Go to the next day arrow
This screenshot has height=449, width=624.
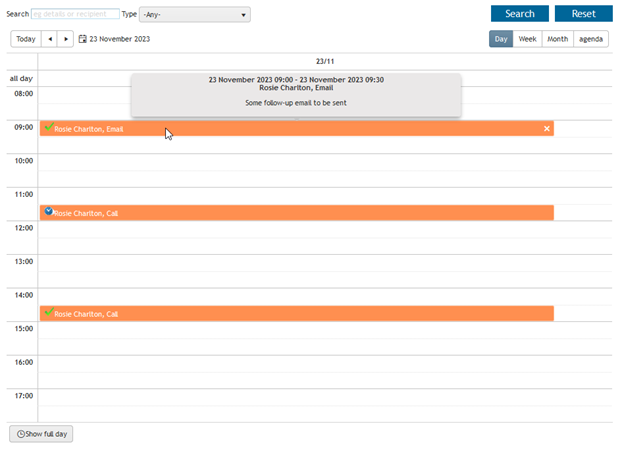pyautogui.click(x=66, y=39)
